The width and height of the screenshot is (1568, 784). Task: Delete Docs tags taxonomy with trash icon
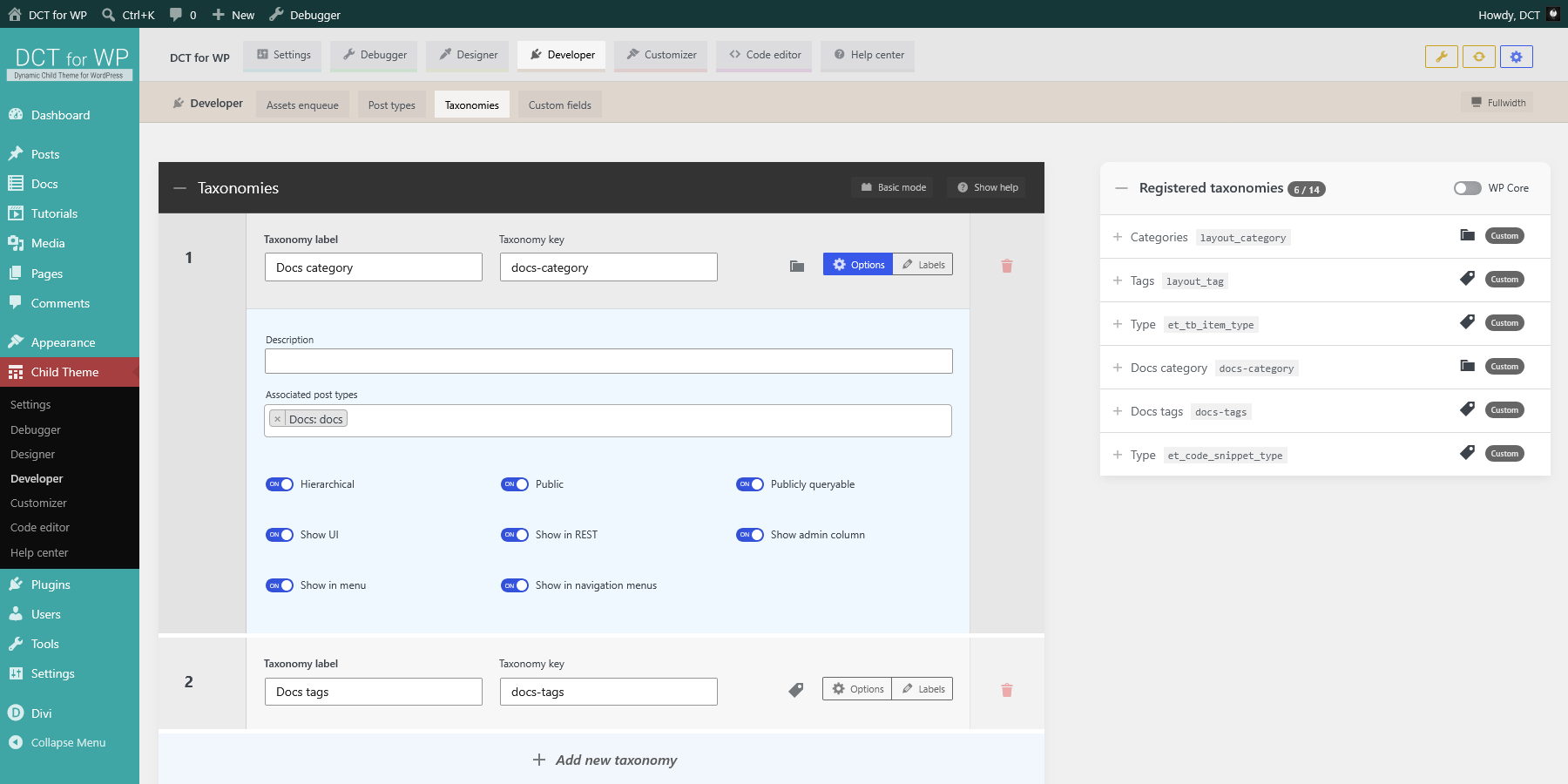tap(1007, 690)
